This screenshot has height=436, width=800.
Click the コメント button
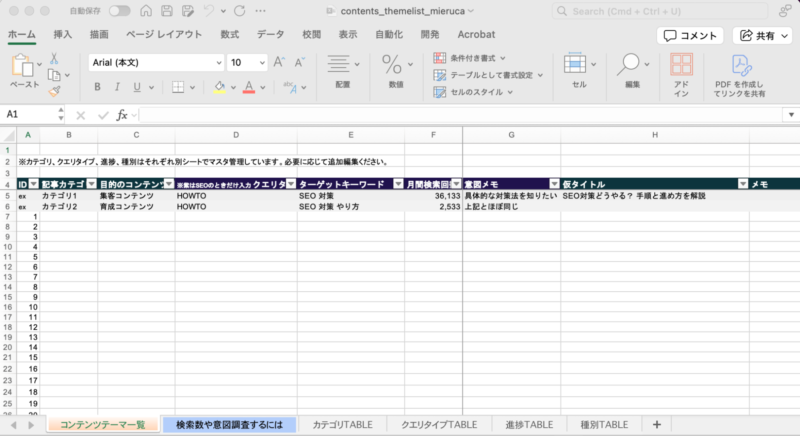point(691,35)
